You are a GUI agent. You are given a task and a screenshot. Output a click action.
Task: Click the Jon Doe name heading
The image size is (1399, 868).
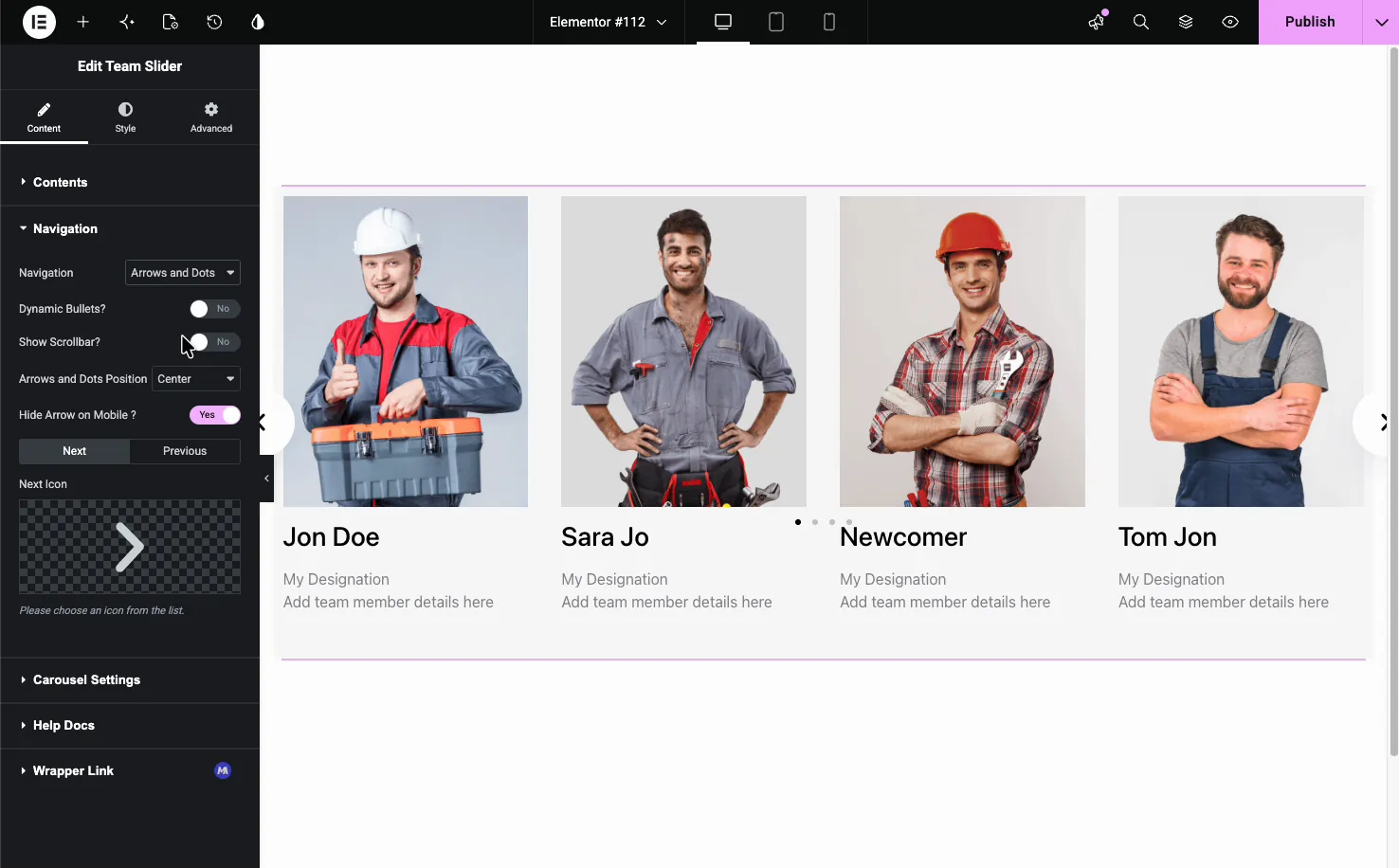tap(331, 537)
